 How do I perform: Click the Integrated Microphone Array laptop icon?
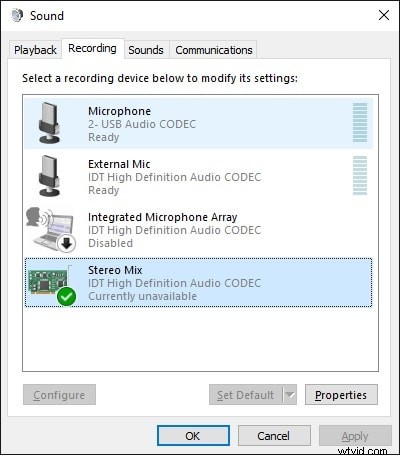pyautogui.click(x=51, y=229)
